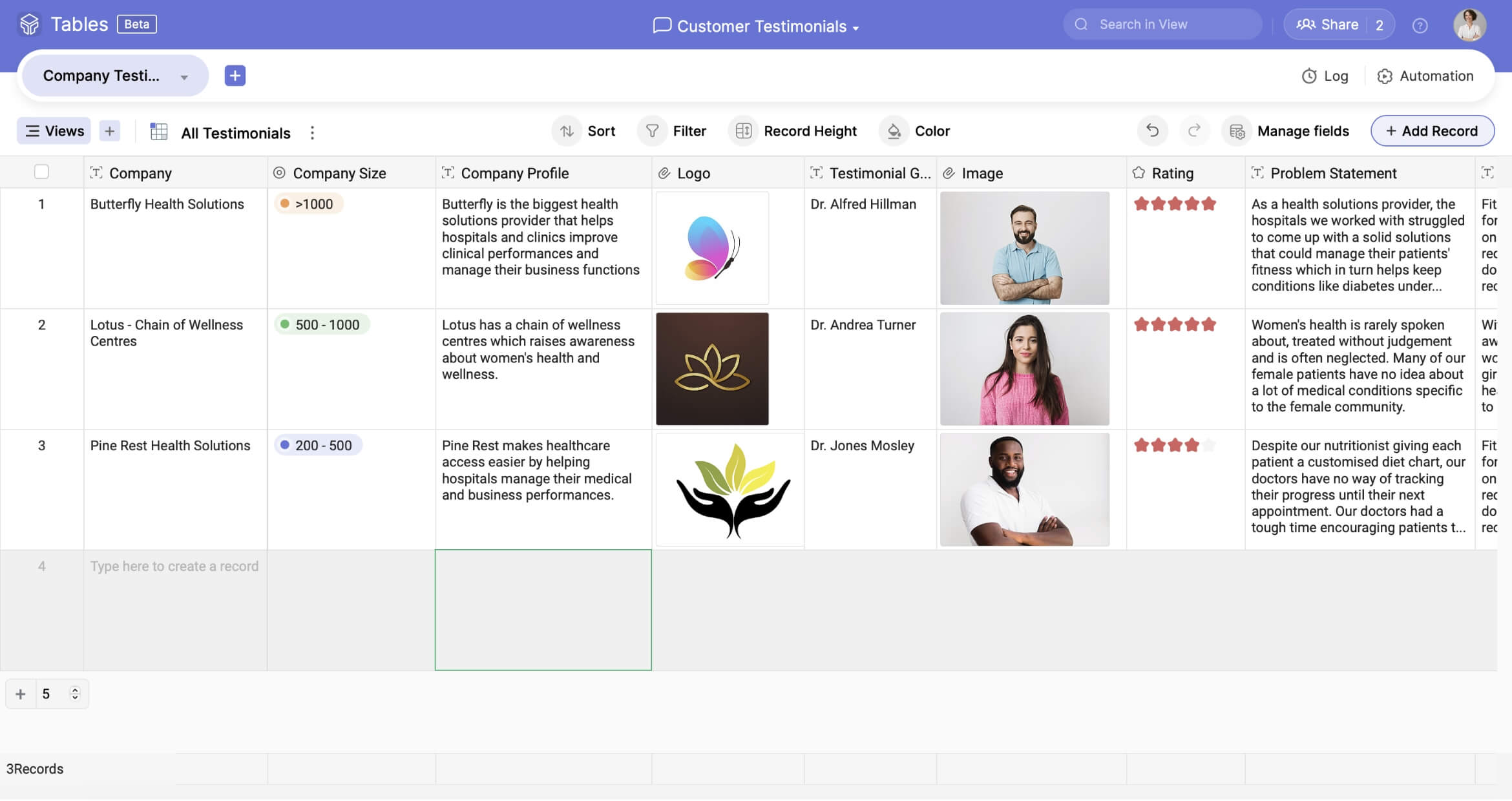1512x801 pixels.
Task: Click the Log clock icon
Action: 1309,76
